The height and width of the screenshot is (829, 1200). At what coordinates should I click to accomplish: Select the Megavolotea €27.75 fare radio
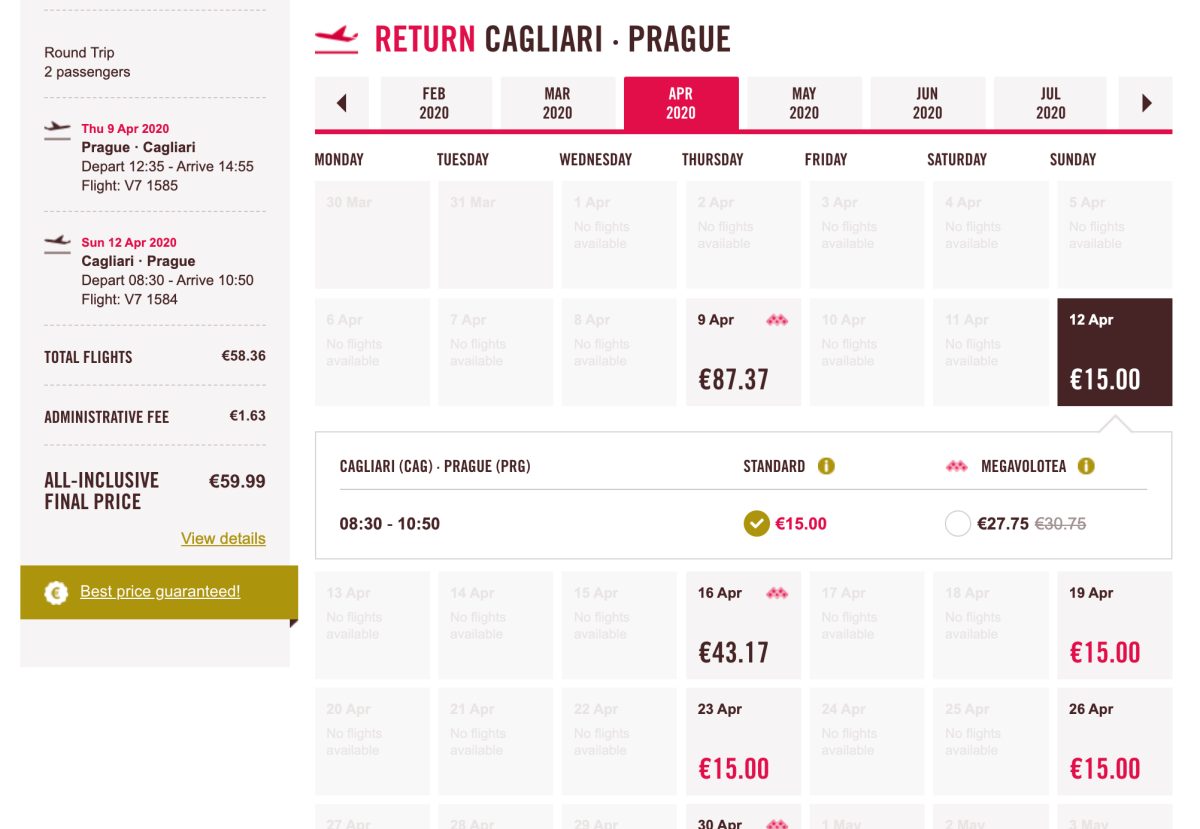point(957,523)
